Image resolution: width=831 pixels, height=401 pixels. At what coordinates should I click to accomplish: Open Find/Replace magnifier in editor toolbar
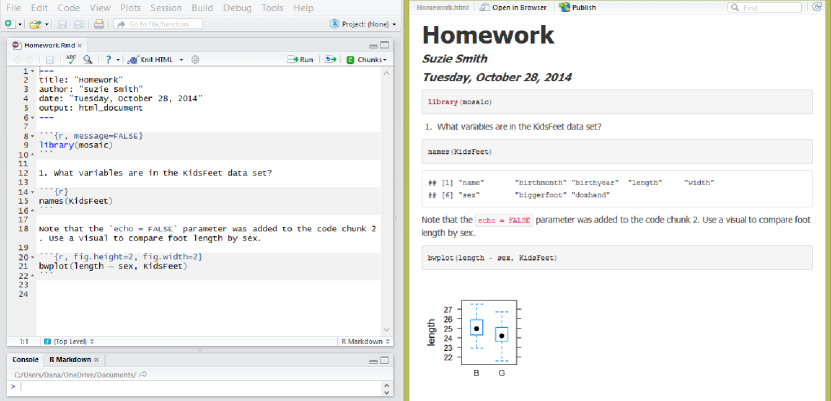tap(88, 60)
